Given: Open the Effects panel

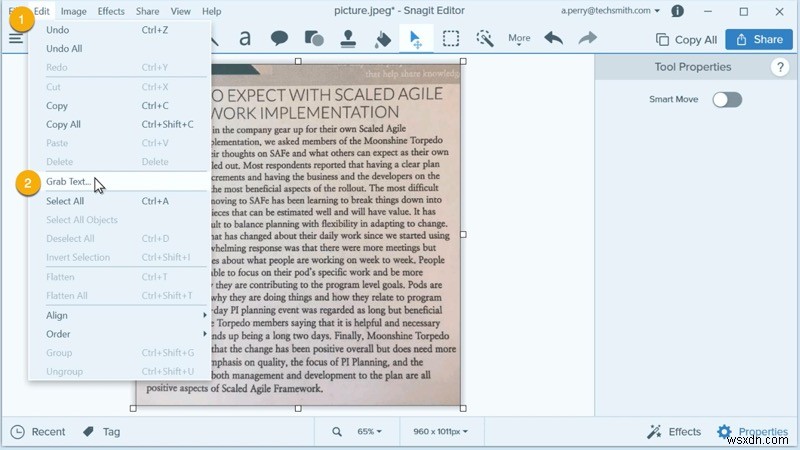Looking at the screenshot, I should [674, 432].
